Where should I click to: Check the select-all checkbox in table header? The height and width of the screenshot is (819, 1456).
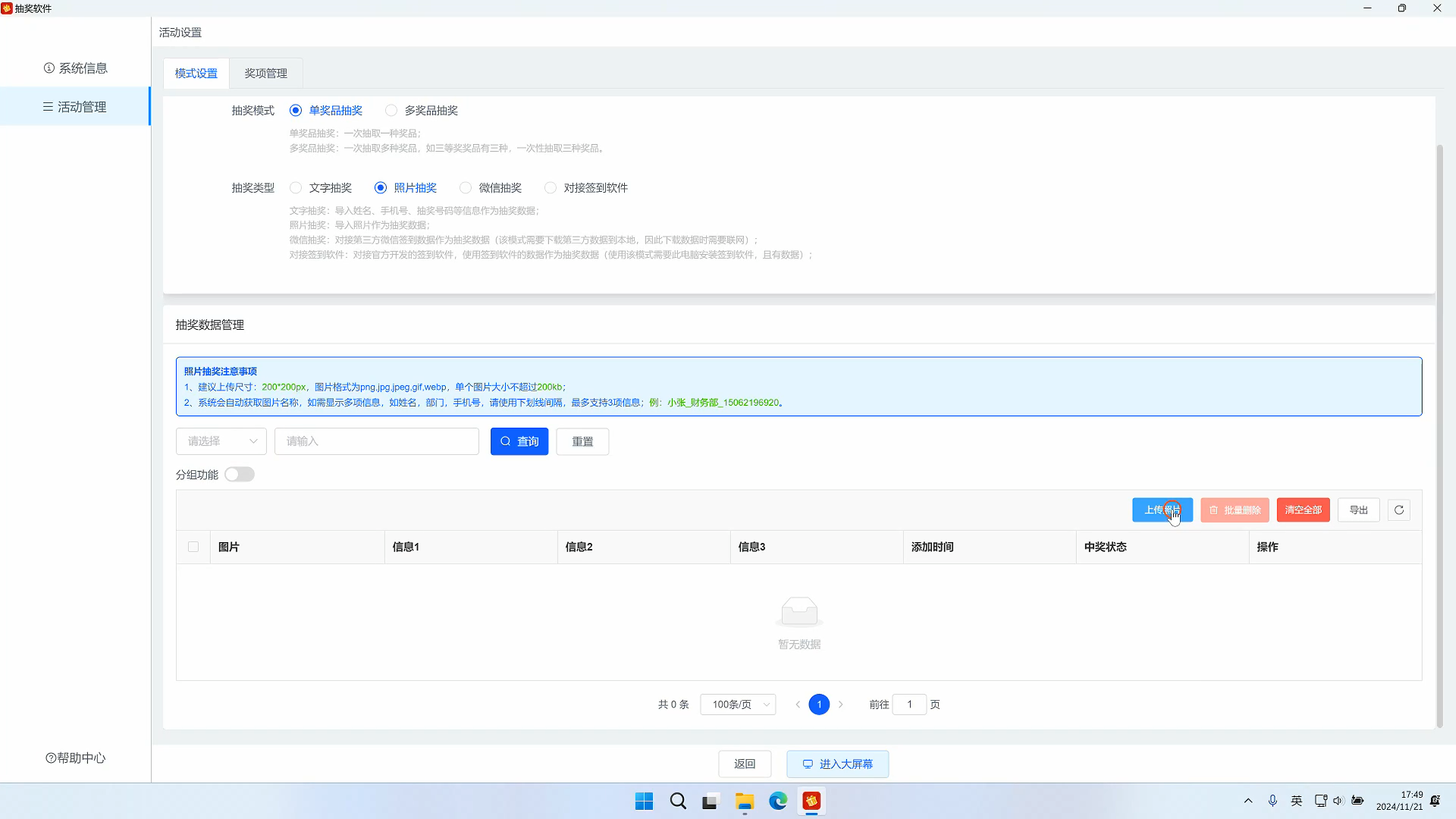(193, 547)
